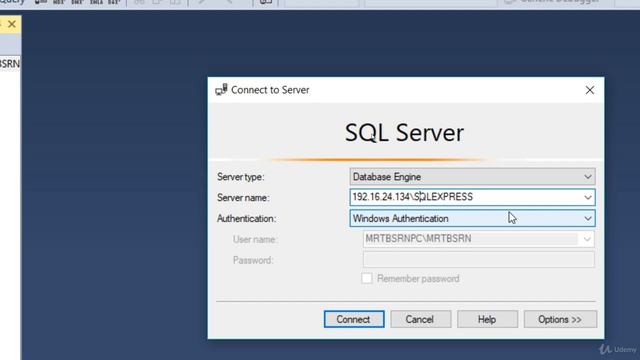640x360 pixels.
Task: Click the Server type label
Action: (x=240, y=177)
